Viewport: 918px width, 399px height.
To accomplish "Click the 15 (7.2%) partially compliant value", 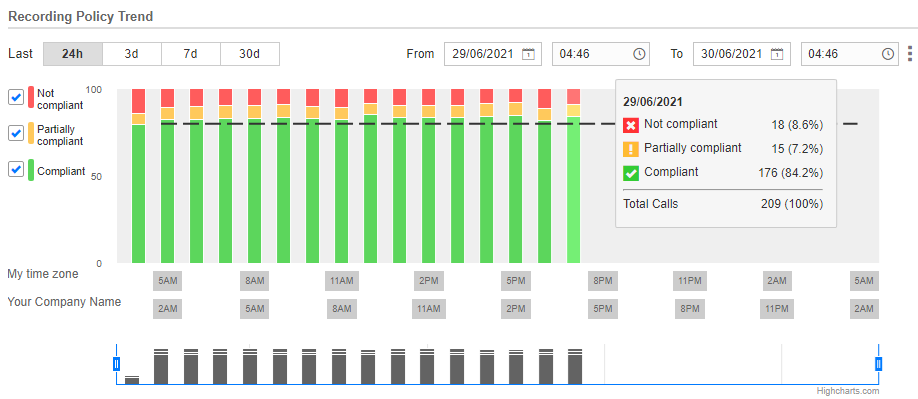I will click(797, 149).
